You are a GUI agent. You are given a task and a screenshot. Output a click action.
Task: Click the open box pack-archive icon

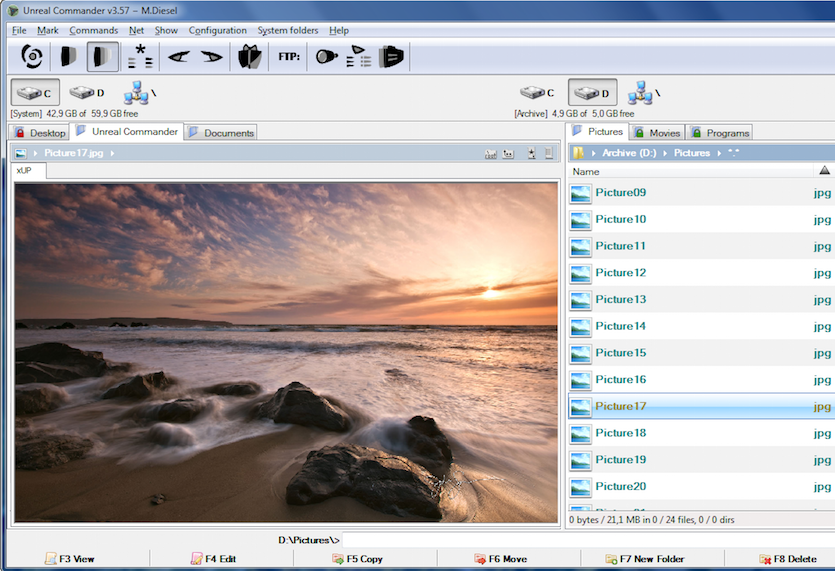tap(249, 56)
